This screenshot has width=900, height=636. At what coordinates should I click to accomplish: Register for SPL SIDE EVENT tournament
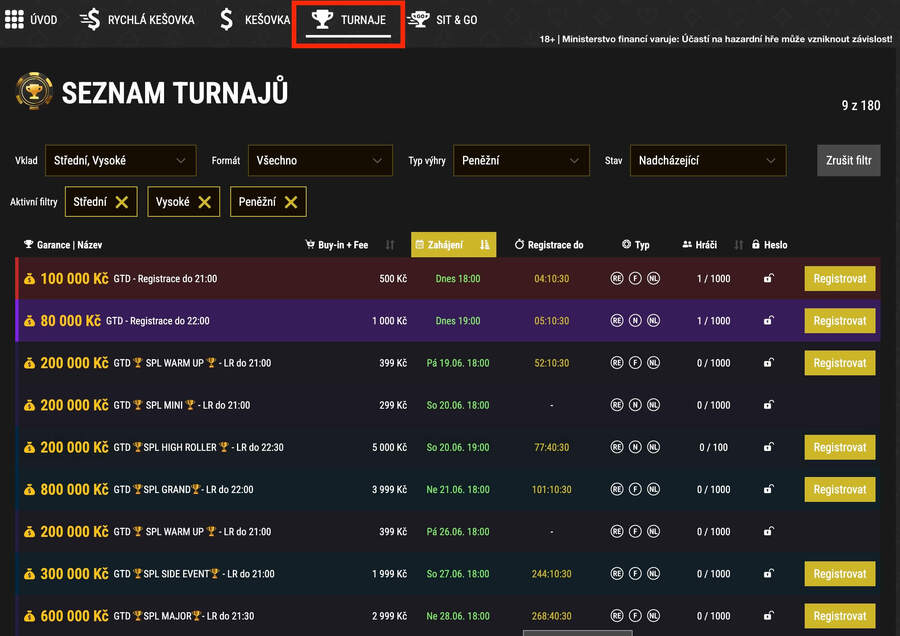[840, 574]
